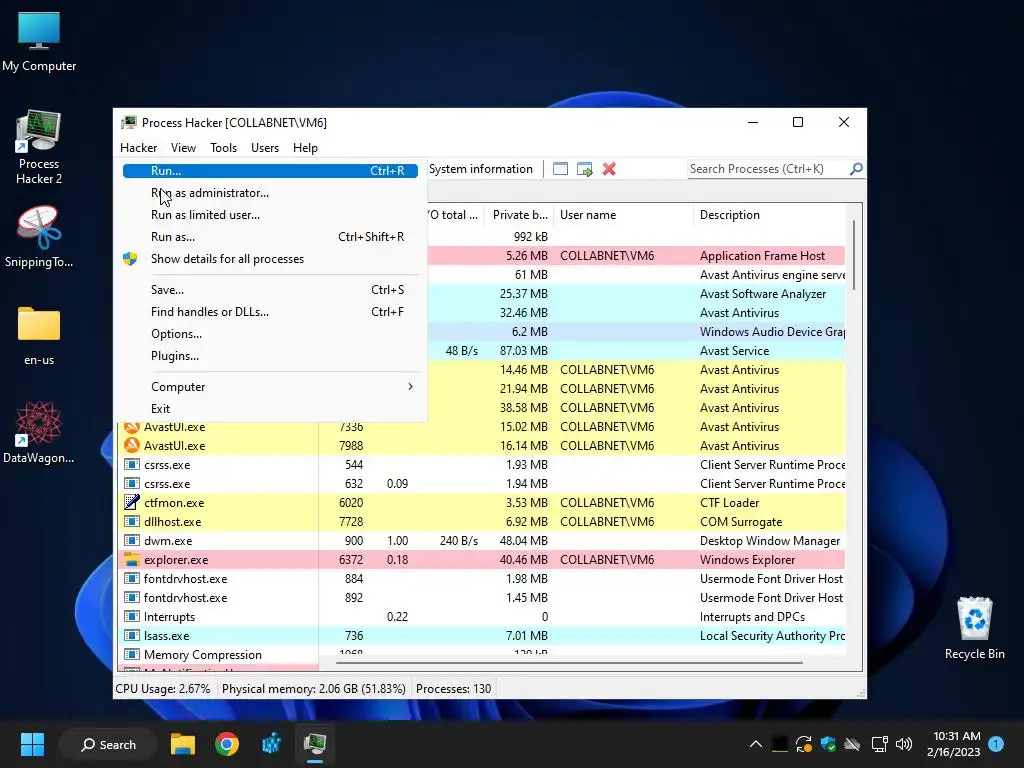Click the explorer.exe folder icon
This screenshot has height=768, width=1024.
pos(132,560)
